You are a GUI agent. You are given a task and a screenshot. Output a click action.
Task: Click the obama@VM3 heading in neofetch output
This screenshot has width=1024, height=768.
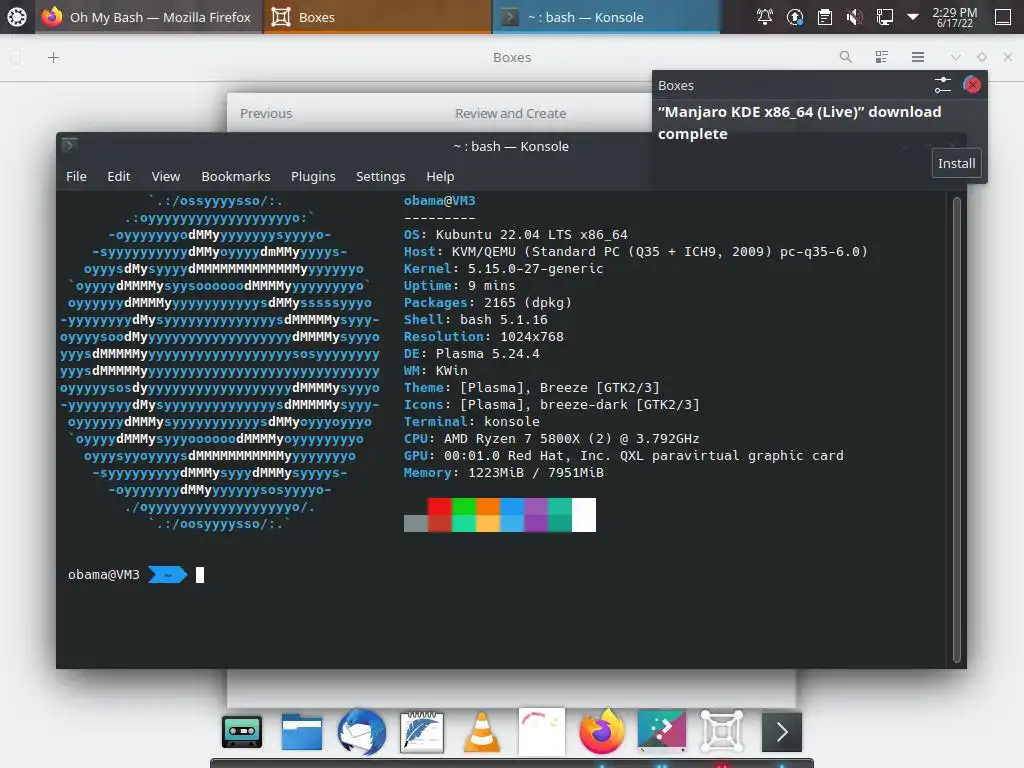(x=440, y=200)
